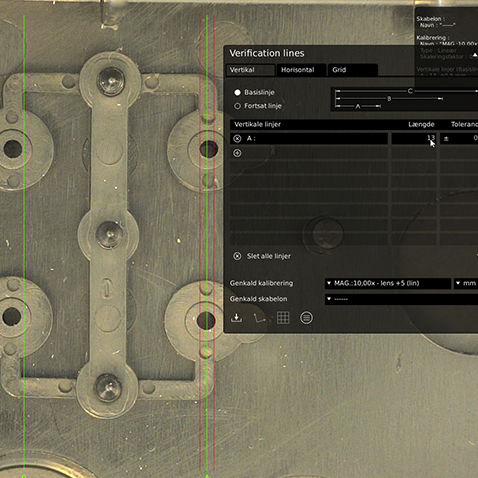478x478 pixels.
Task: Click the grid icon at panel bottom
Action: coord(283,318)
